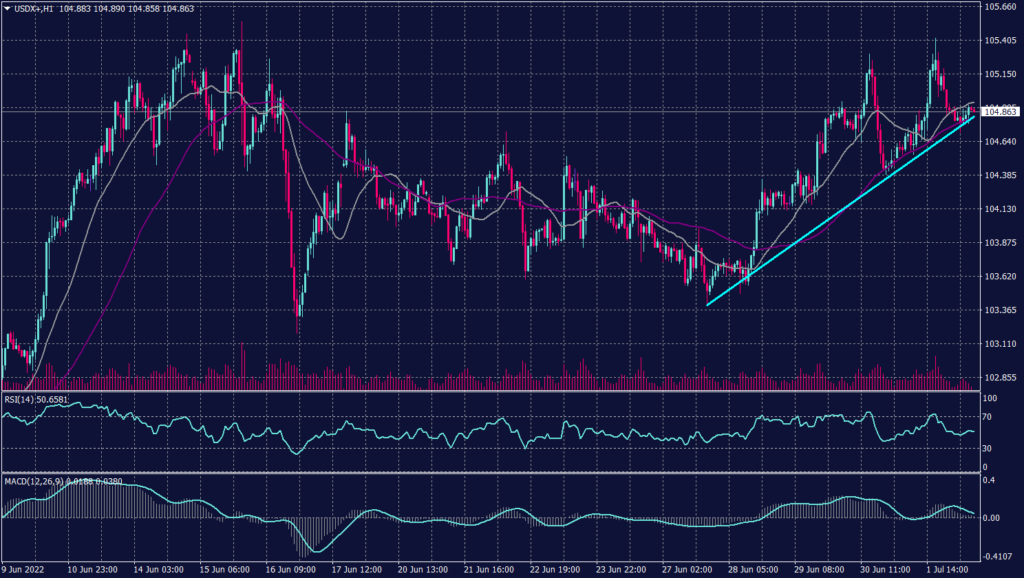This screenshot has height=578, width=1024.
Task: Click the divider between RSI and MACD panels
Action: click(x=500, y=472)
